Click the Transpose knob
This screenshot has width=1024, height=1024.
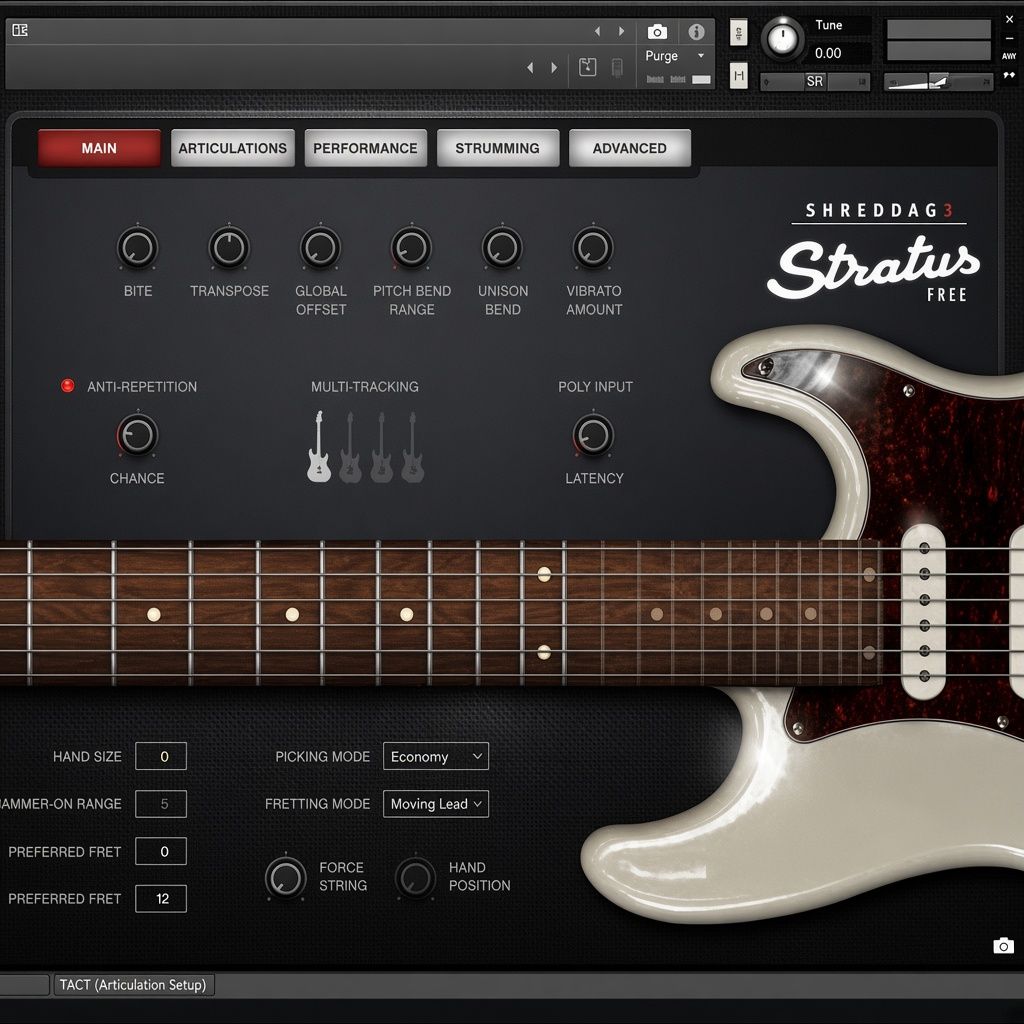coord(229,248)
